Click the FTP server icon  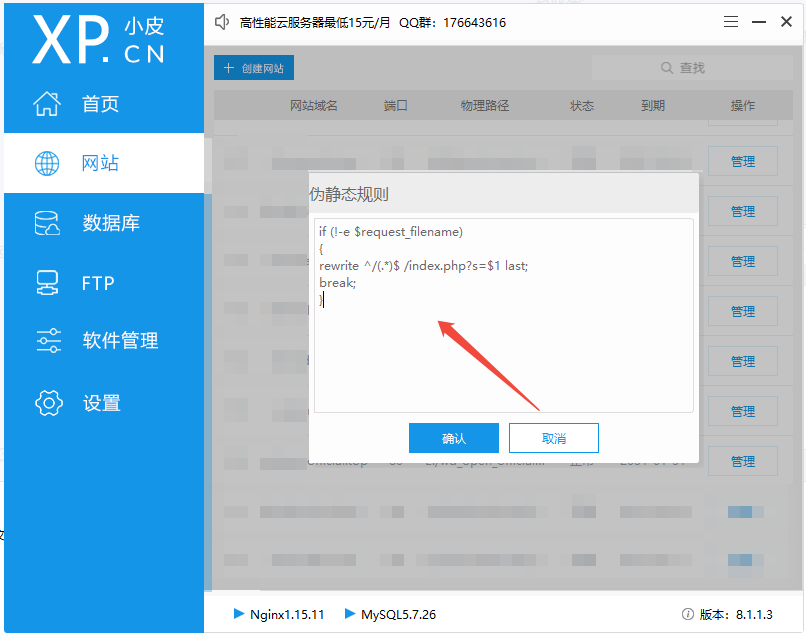point(47,283)
